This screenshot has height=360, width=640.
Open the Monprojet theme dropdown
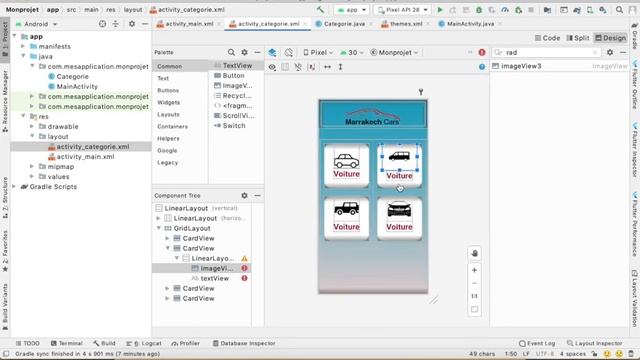(x=394, y=52)
